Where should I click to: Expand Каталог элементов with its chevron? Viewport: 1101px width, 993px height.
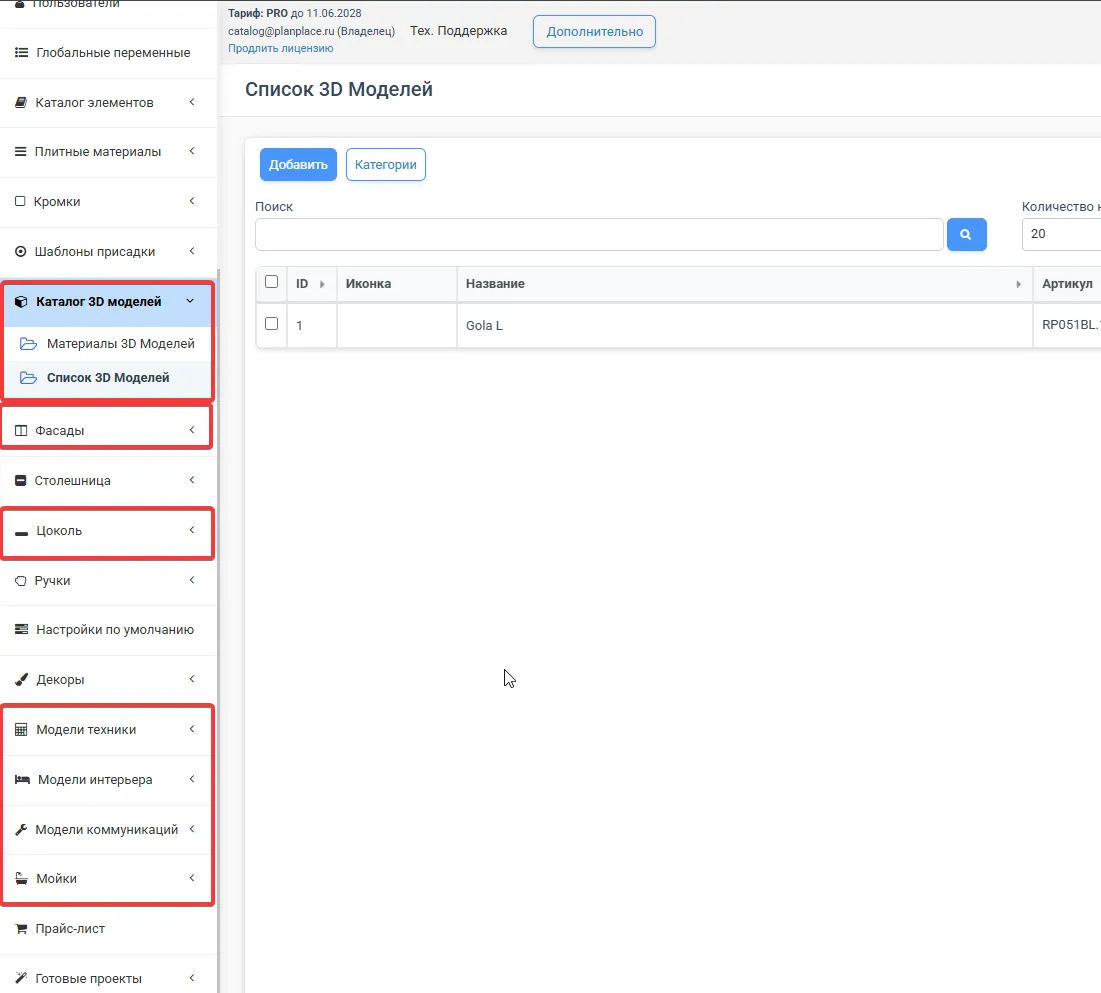(192, 103)
